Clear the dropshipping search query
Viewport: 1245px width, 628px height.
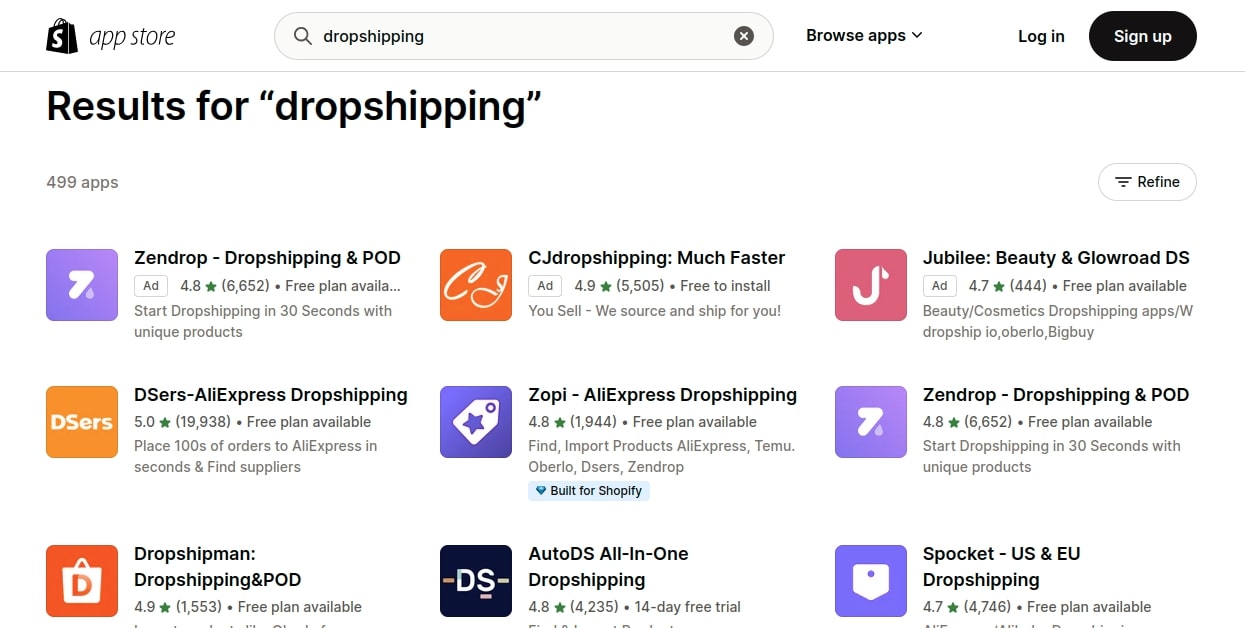click(x=743, y=35)
